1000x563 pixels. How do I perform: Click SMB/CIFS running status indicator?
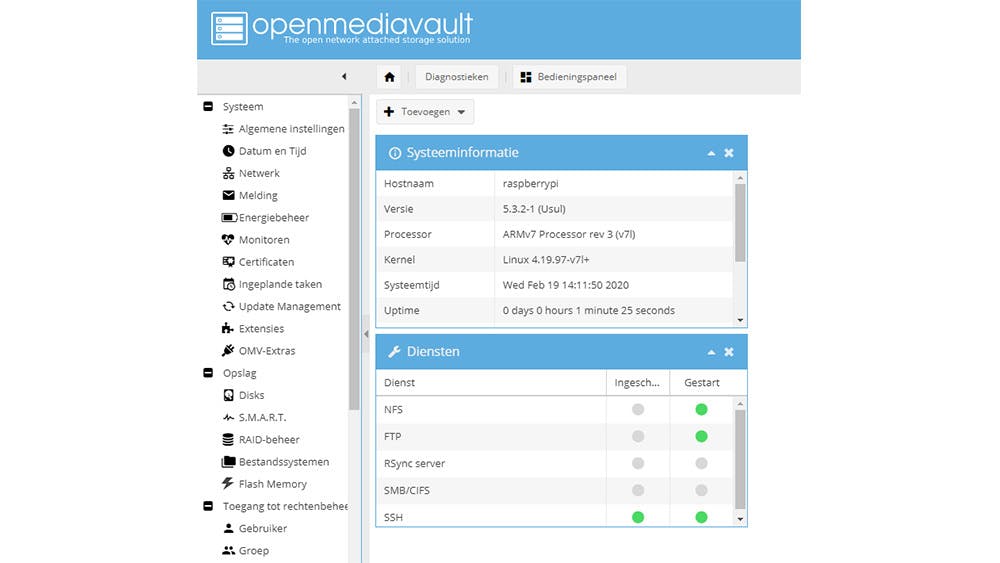[x=702, y=490]
